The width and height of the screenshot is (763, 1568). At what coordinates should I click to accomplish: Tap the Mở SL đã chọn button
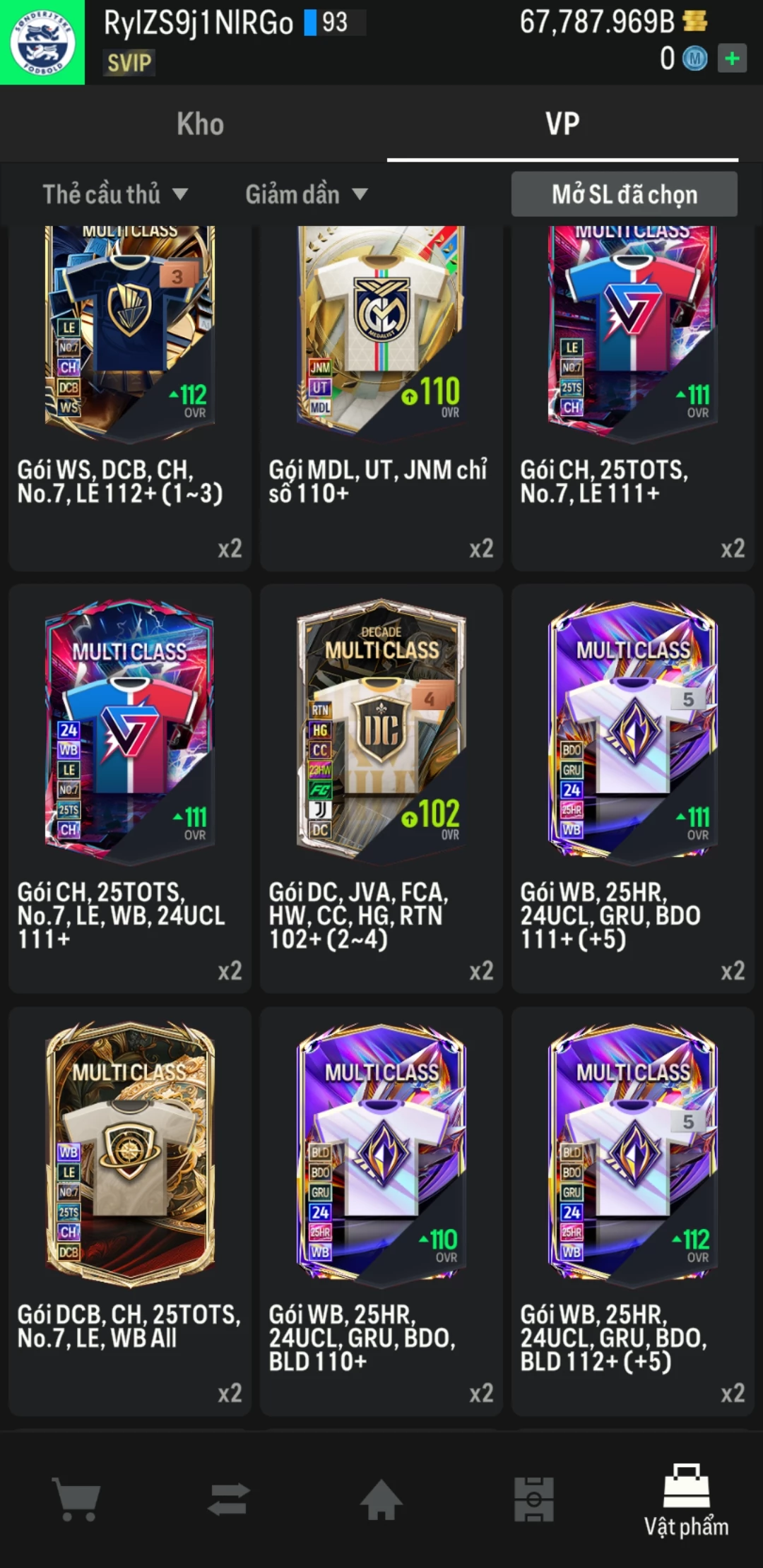point(625,194)
